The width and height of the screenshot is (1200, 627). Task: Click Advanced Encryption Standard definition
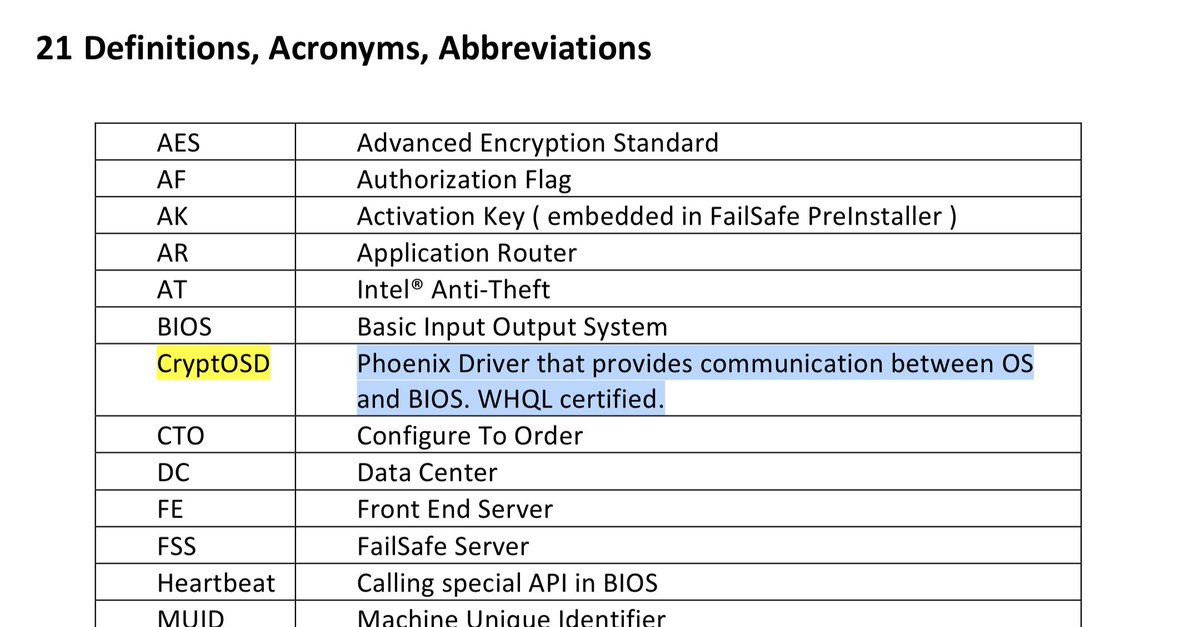click(x=537, y=143)
